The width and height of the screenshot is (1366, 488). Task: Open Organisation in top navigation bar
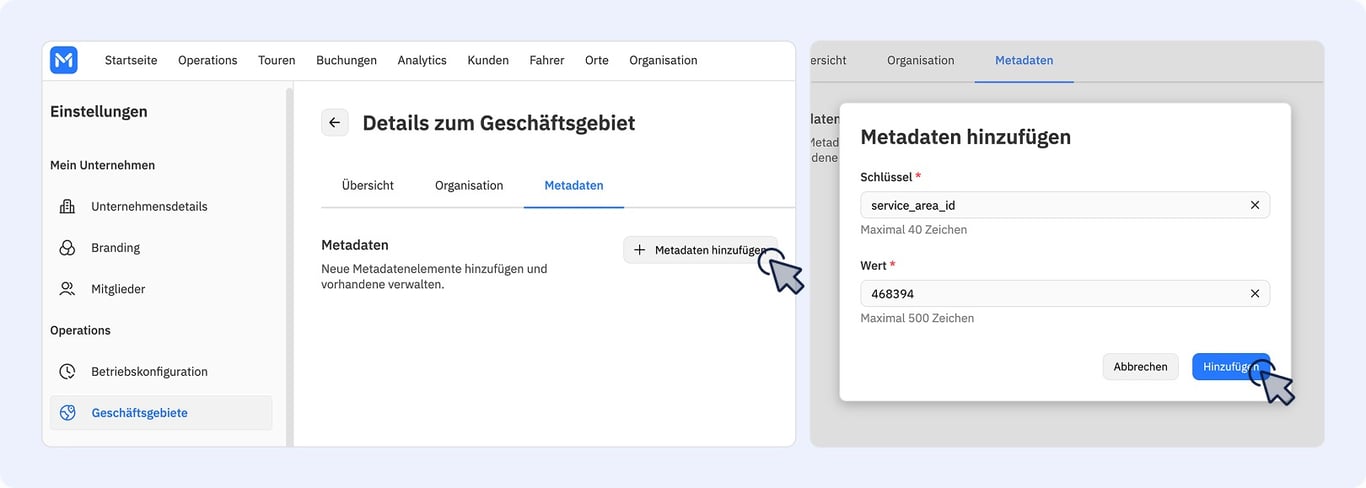pos(663,60)
